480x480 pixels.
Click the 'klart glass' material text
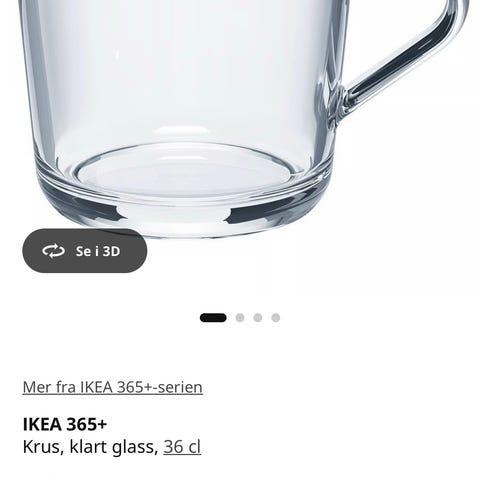click(x=114, y=447)
